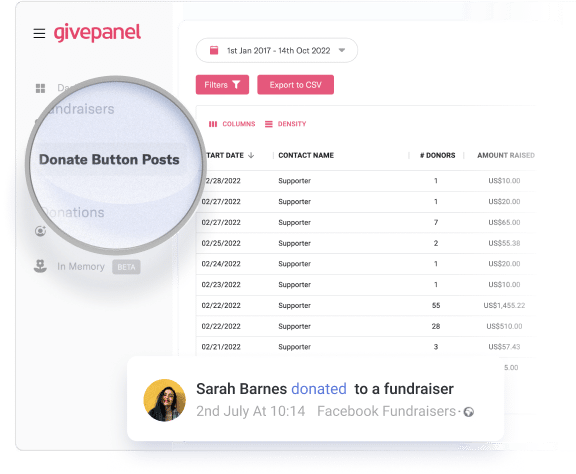576x474 pixels.
Task: Change table Density setting
Action: point(285,124)
